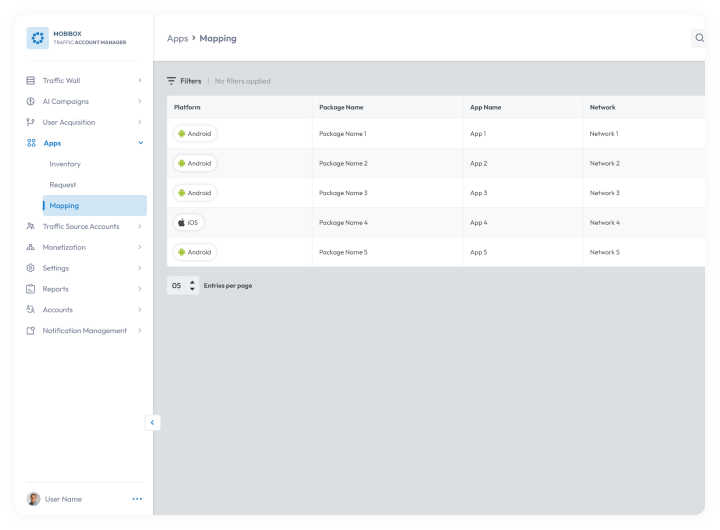Open search via magnifier icon
Viewport: 720px width, 530px height.
(x=699, y=38)
